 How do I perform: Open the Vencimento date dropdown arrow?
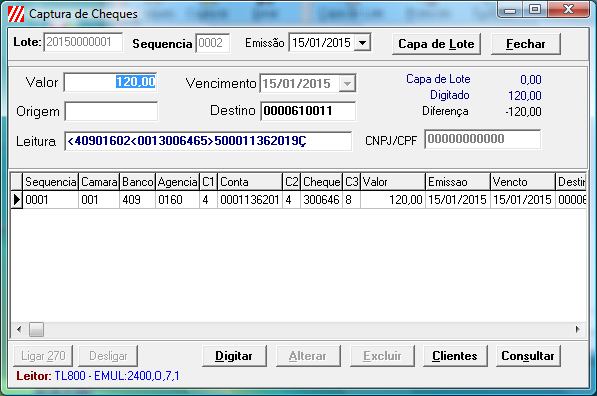pos(347,83)
